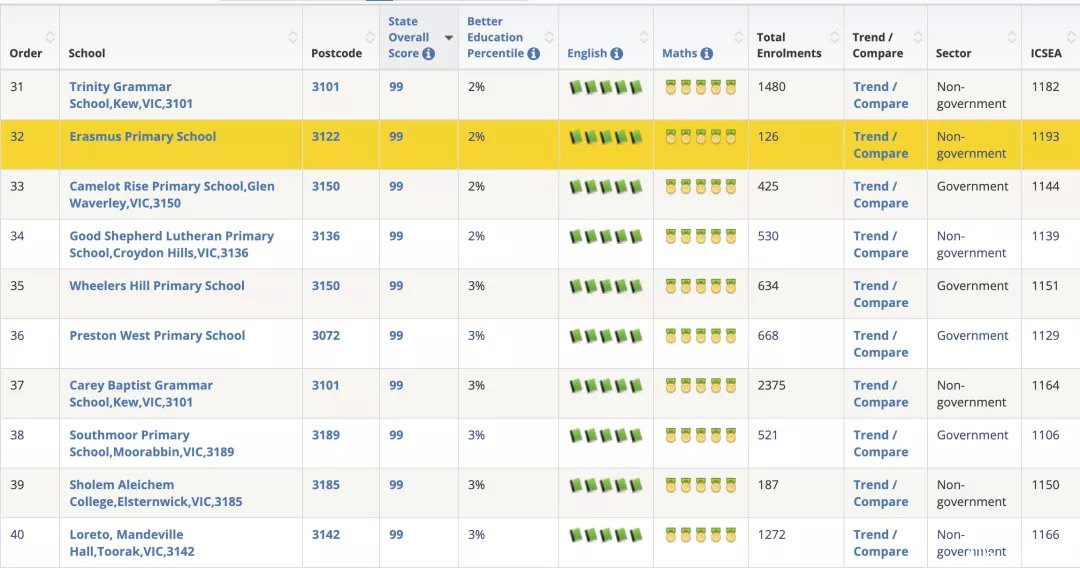
Task: Click English rating books for Loreto Mandeville
Action: pyautogui.click(x=606, y=535)
